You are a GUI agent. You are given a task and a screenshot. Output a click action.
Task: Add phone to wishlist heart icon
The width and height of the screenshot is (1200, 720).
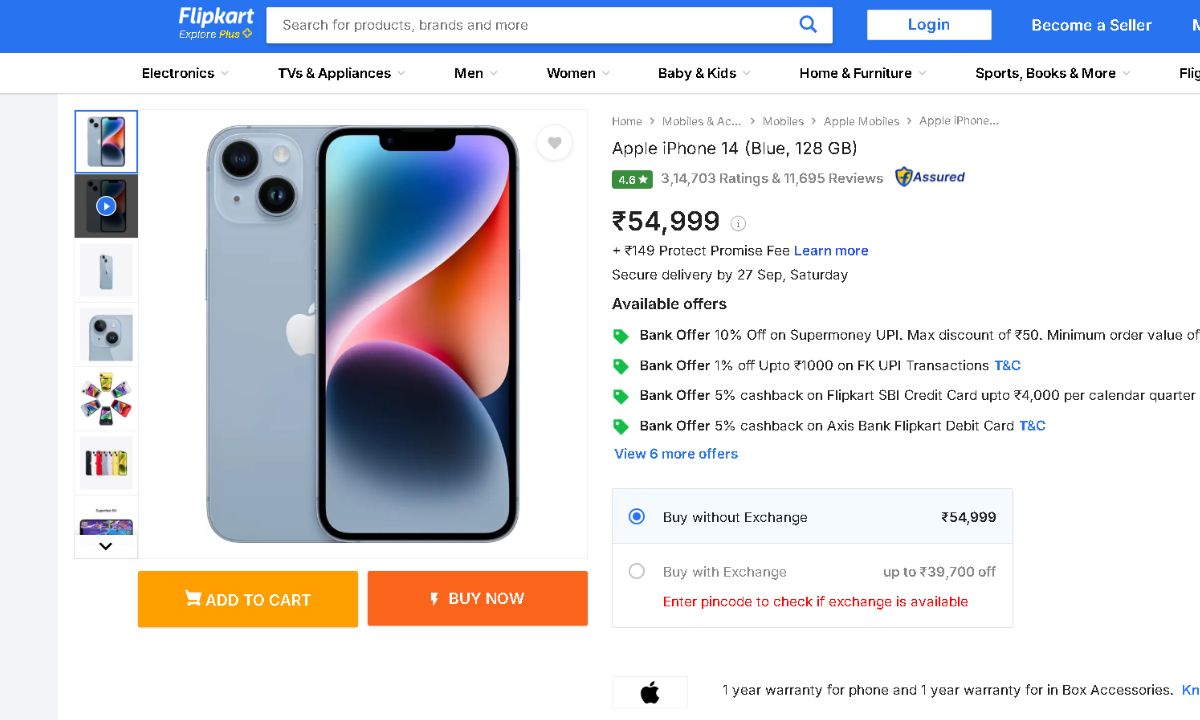[554, 143]
